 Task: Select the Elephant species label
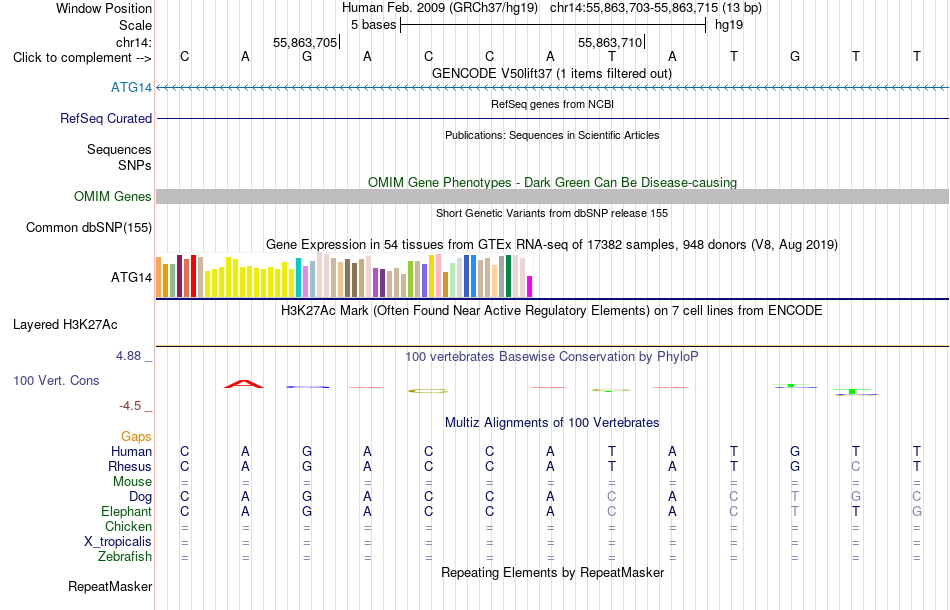[126, 511]
